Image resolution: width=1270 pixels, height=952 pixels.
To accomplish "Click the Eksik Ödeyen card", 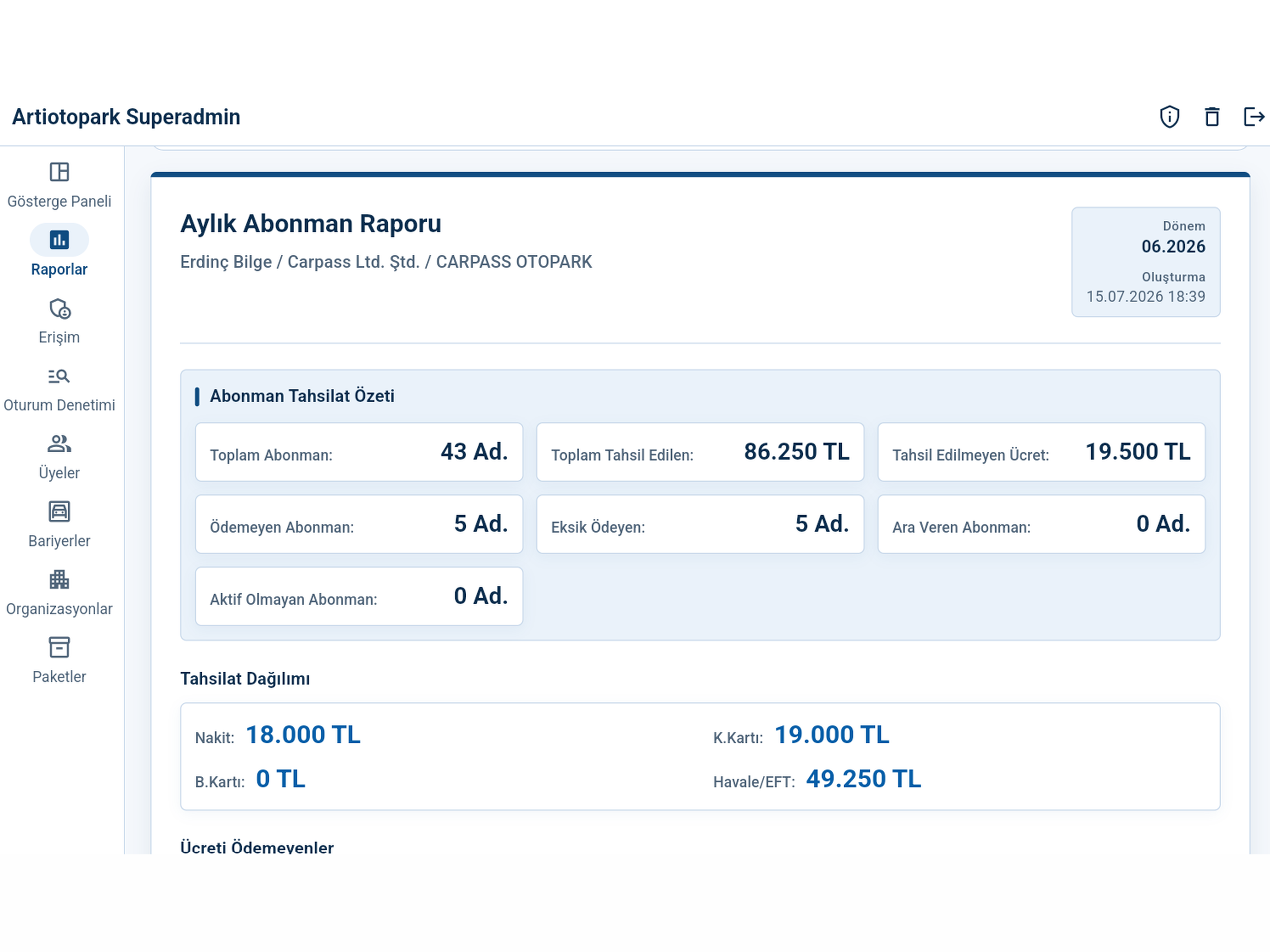I will [x=700, y=524].
